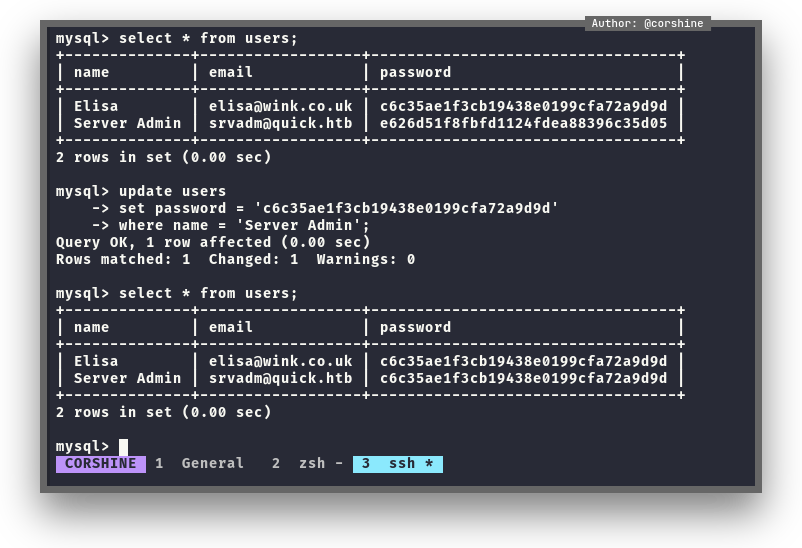Image resolution: width=802 pixels, height=548 pixels.
Task: Click elisa@wink.co.uk in the first table
Action: point(280,106)
